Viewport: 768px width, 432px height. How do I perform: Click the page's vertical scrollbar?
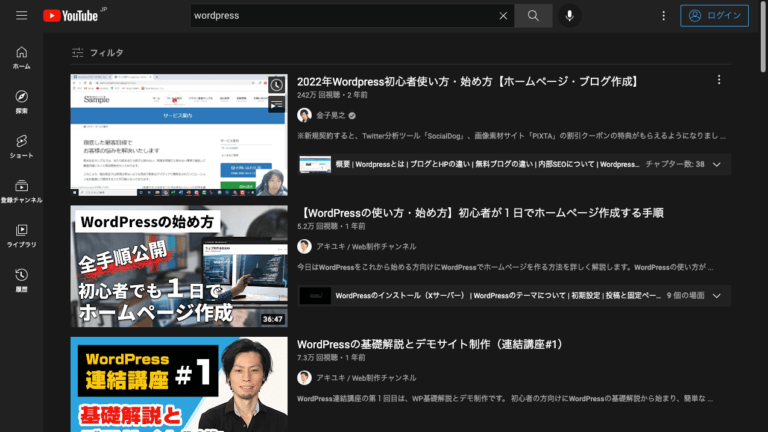point(764,37)
